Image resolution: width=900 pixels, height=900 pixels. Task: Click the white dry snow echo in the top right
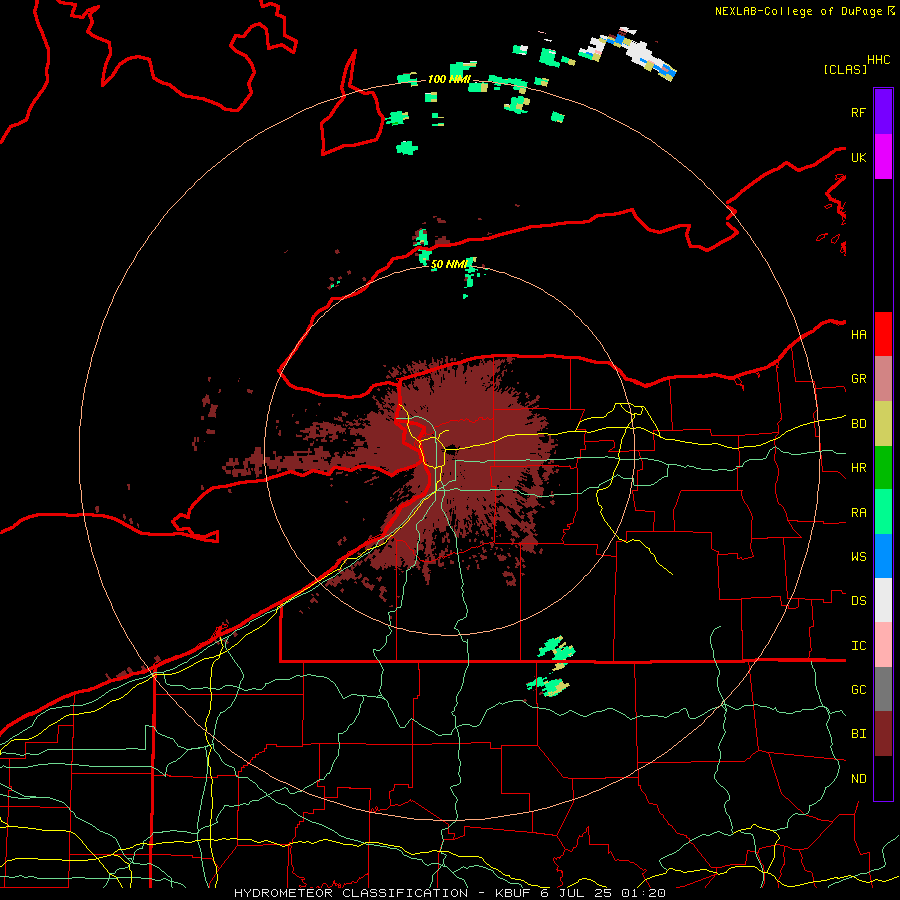tap(637, 53)
